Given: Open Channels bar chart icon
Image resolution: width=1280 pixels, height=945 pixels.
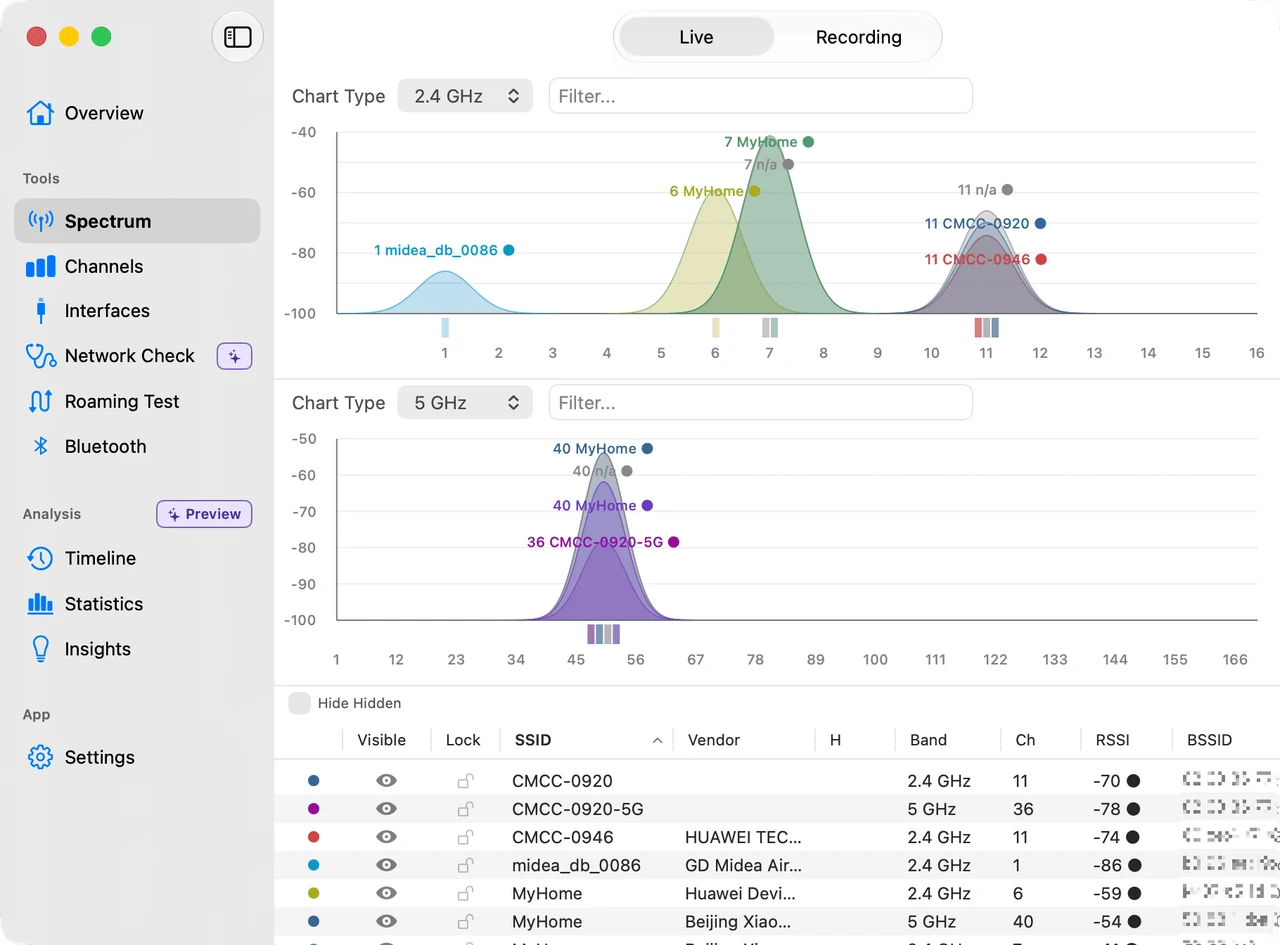Looking at the screenshot, I should click(x=40, y=266).
